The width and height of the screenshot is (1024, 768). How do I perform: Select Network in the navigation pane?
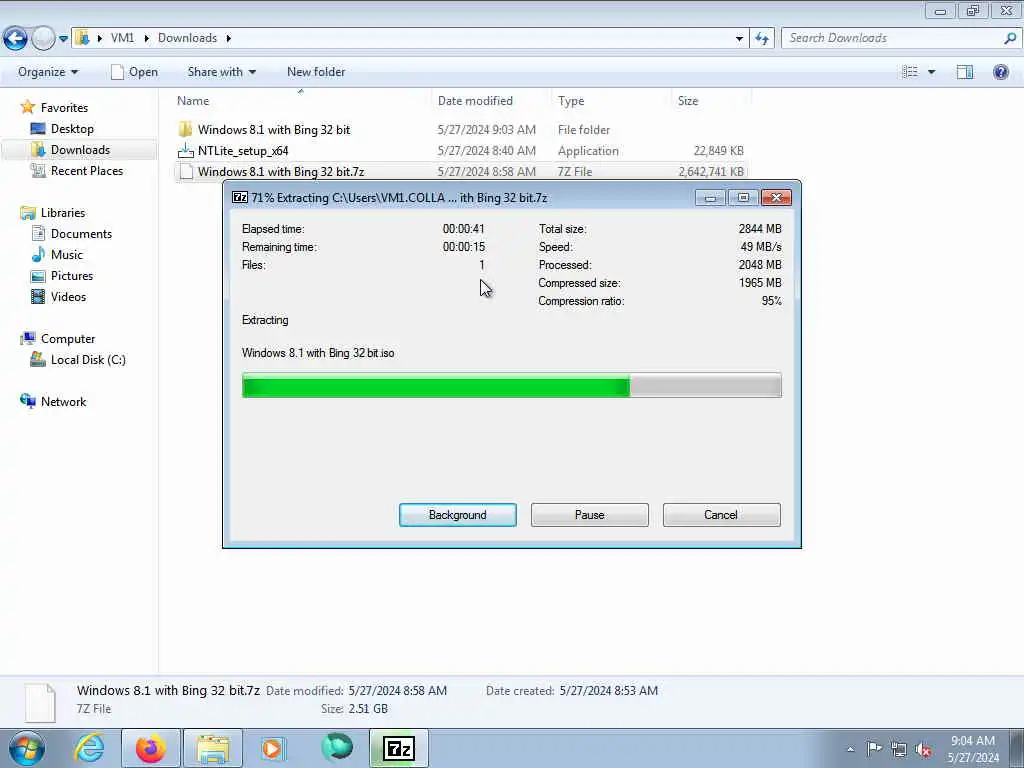point(63,402)
